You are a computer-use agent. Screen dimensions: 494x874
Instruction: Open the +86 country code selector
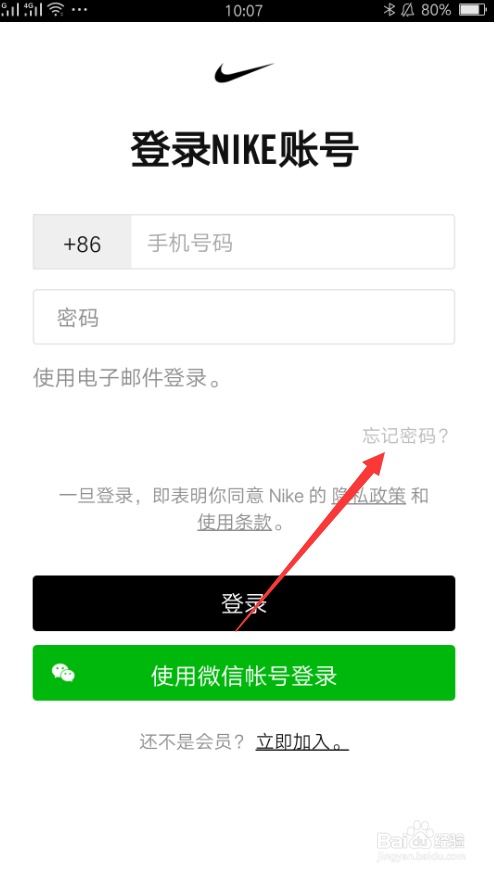click(x=83, y=242)
